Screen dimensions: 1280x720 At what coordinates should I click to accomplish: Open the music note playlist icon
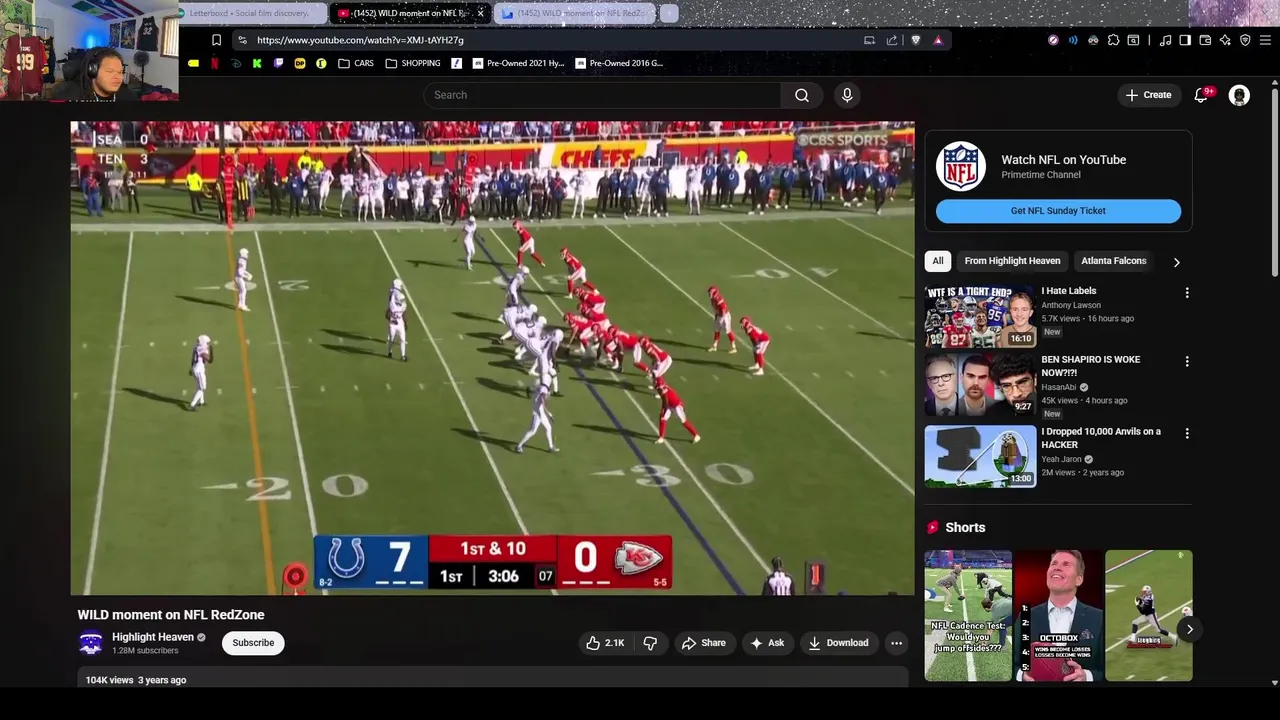pyautogui.click(x=1165, y=40)
